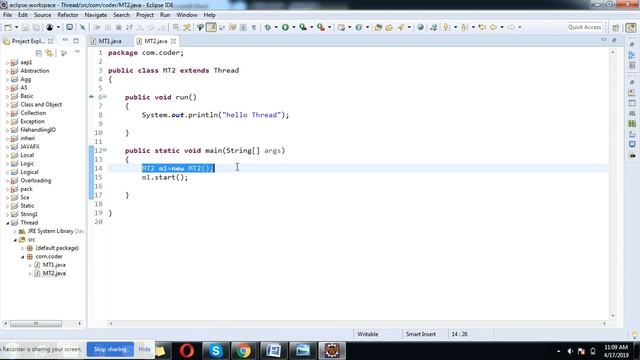Click Collapse All in Project Explorer
The image size is (640, 360).
(x=39, y=53)
